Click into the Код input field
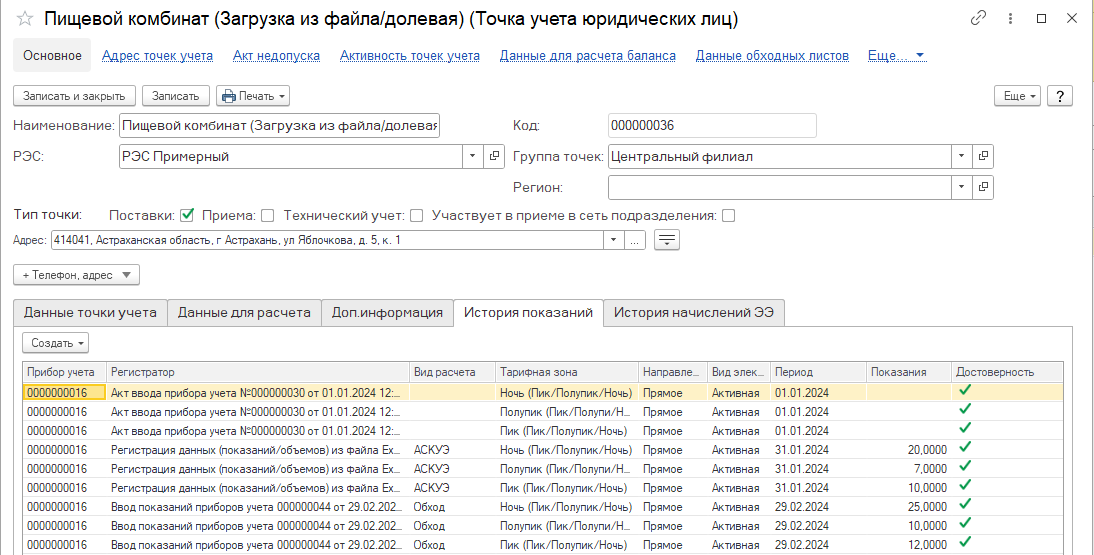Image resolution: width=1094 pixels, height=555 pixels. (x=711, y=125)
